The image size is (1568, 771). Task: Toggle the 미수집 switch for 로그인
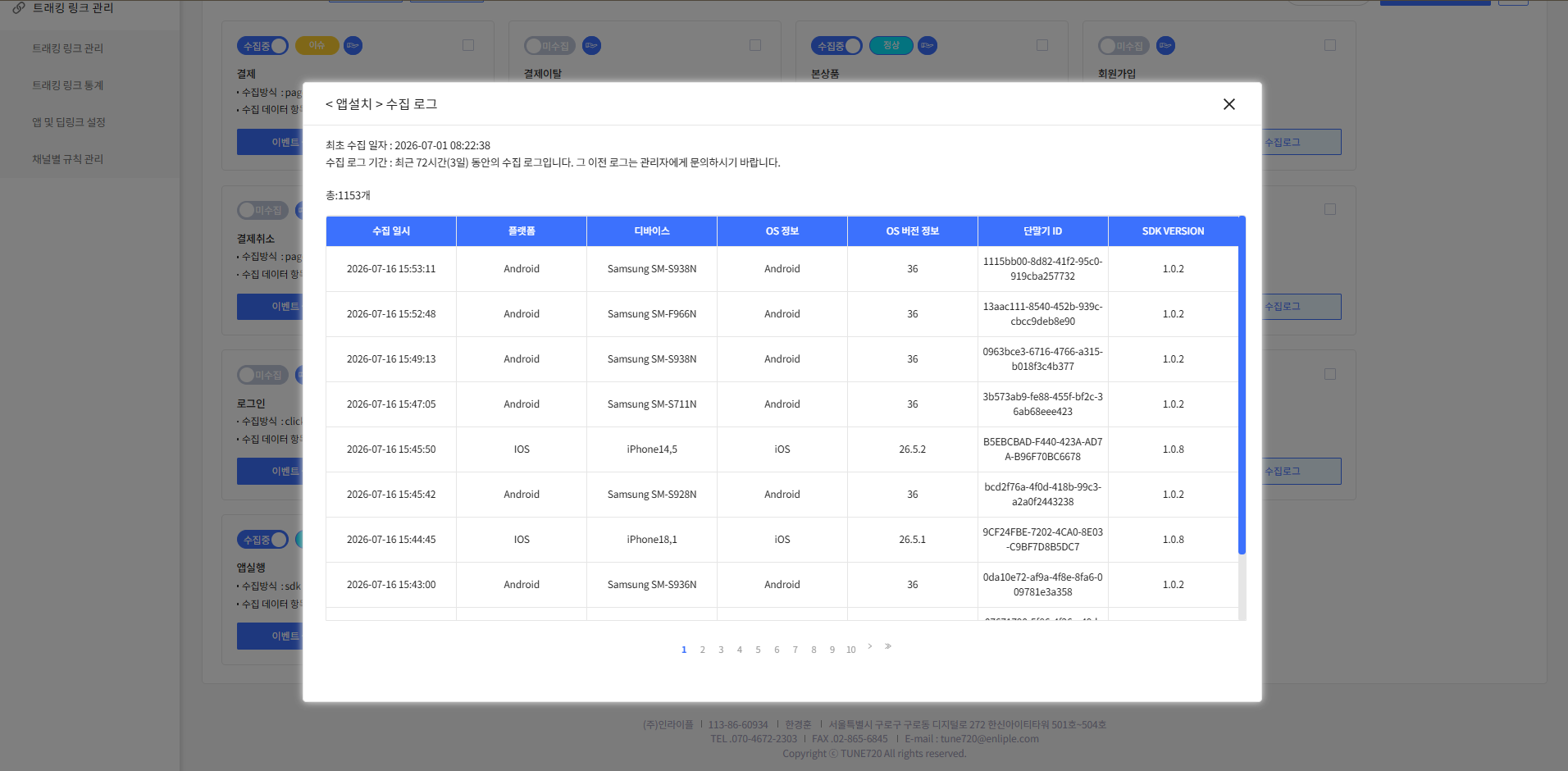point(262,375)
